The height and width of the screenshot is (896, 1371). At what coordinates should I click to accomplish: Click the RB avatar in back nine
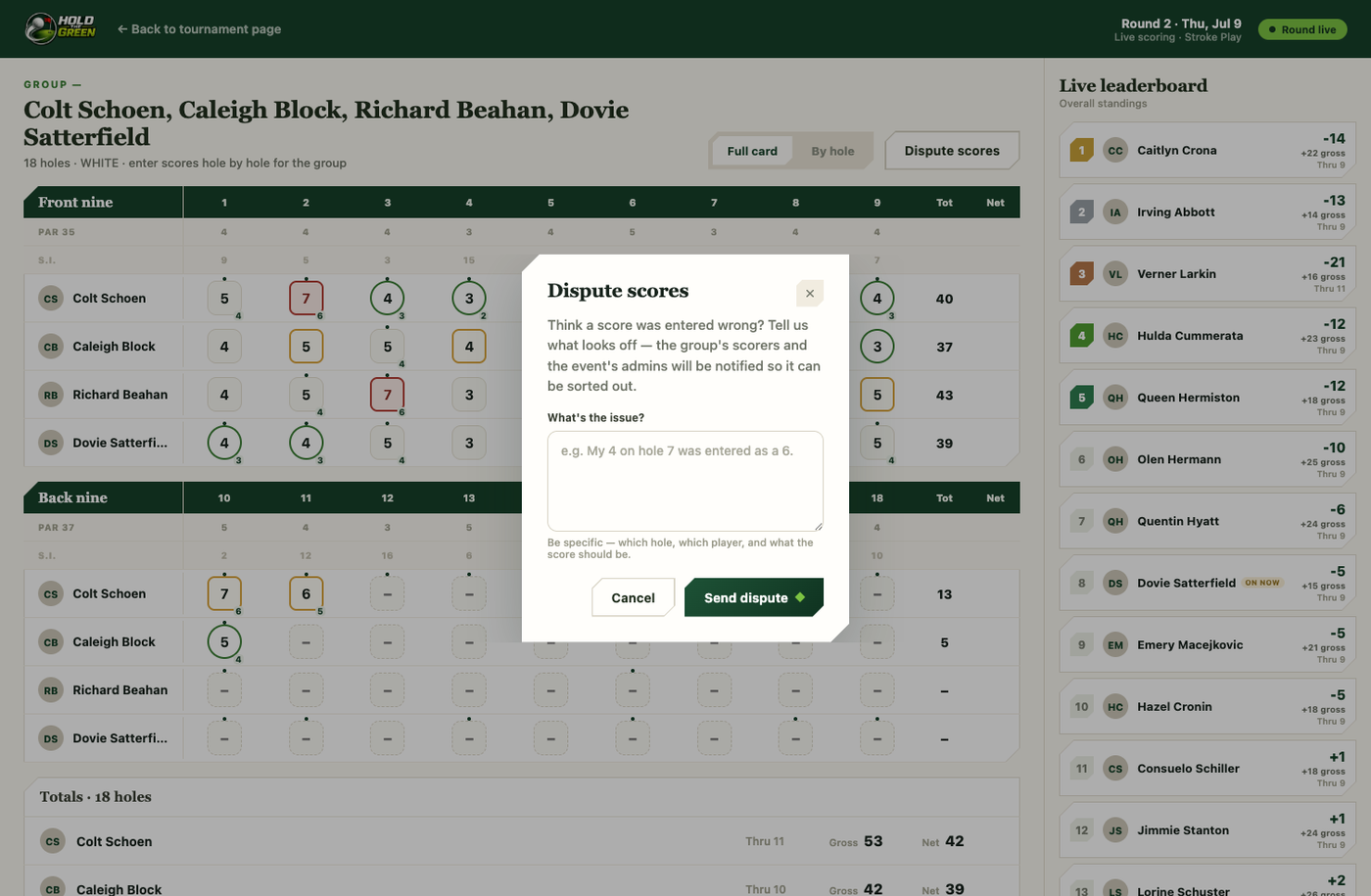click(51, 690)
